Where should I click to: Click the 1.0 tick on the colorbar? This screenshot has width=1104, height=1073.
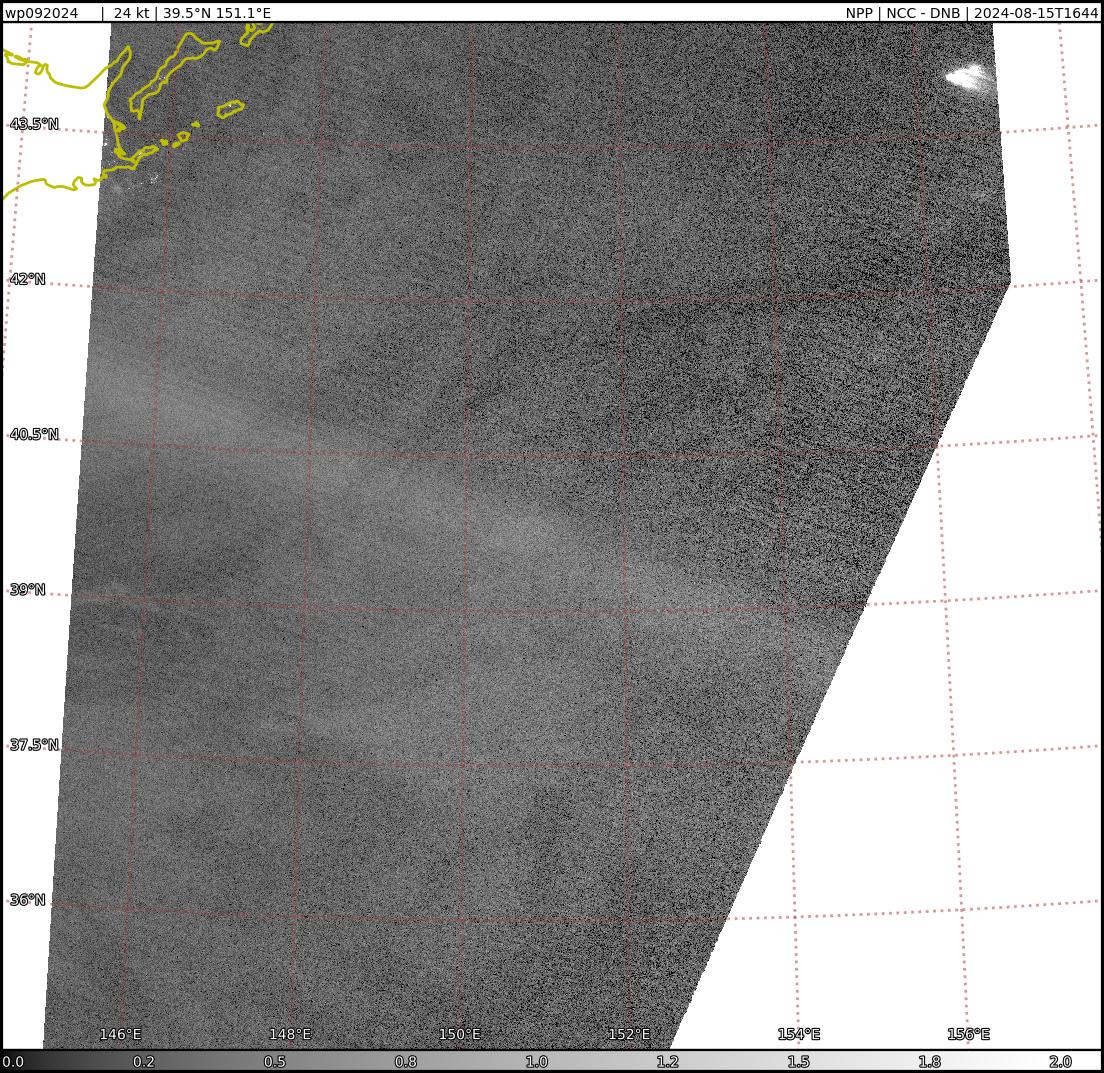(537, 1062)
